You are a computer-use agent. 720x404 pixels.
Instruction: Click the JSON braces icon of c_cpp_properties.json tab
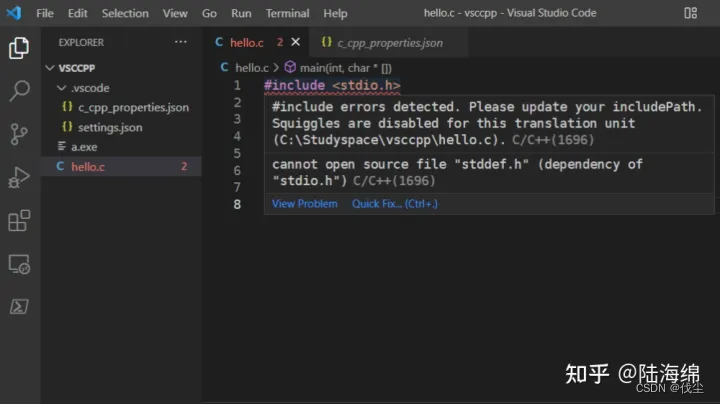[326, 42]
